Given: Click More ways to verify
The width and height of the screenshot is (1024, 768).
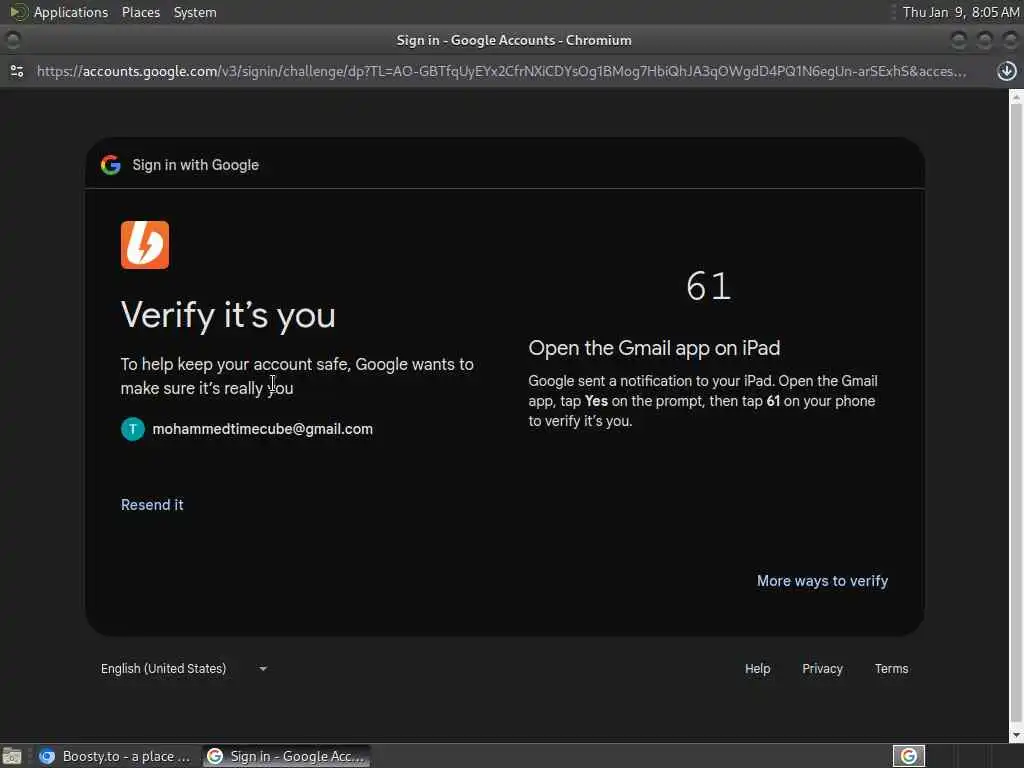Looking at the screenshot, I should (822, 581).
